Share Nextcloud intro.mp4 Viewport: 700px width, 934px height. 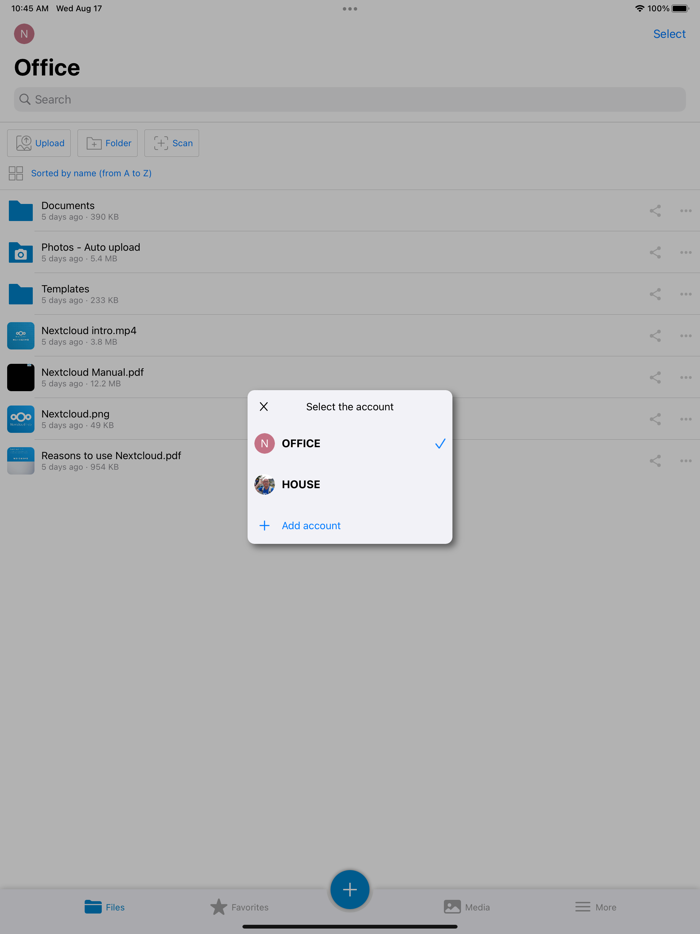[x=655, y=336]
